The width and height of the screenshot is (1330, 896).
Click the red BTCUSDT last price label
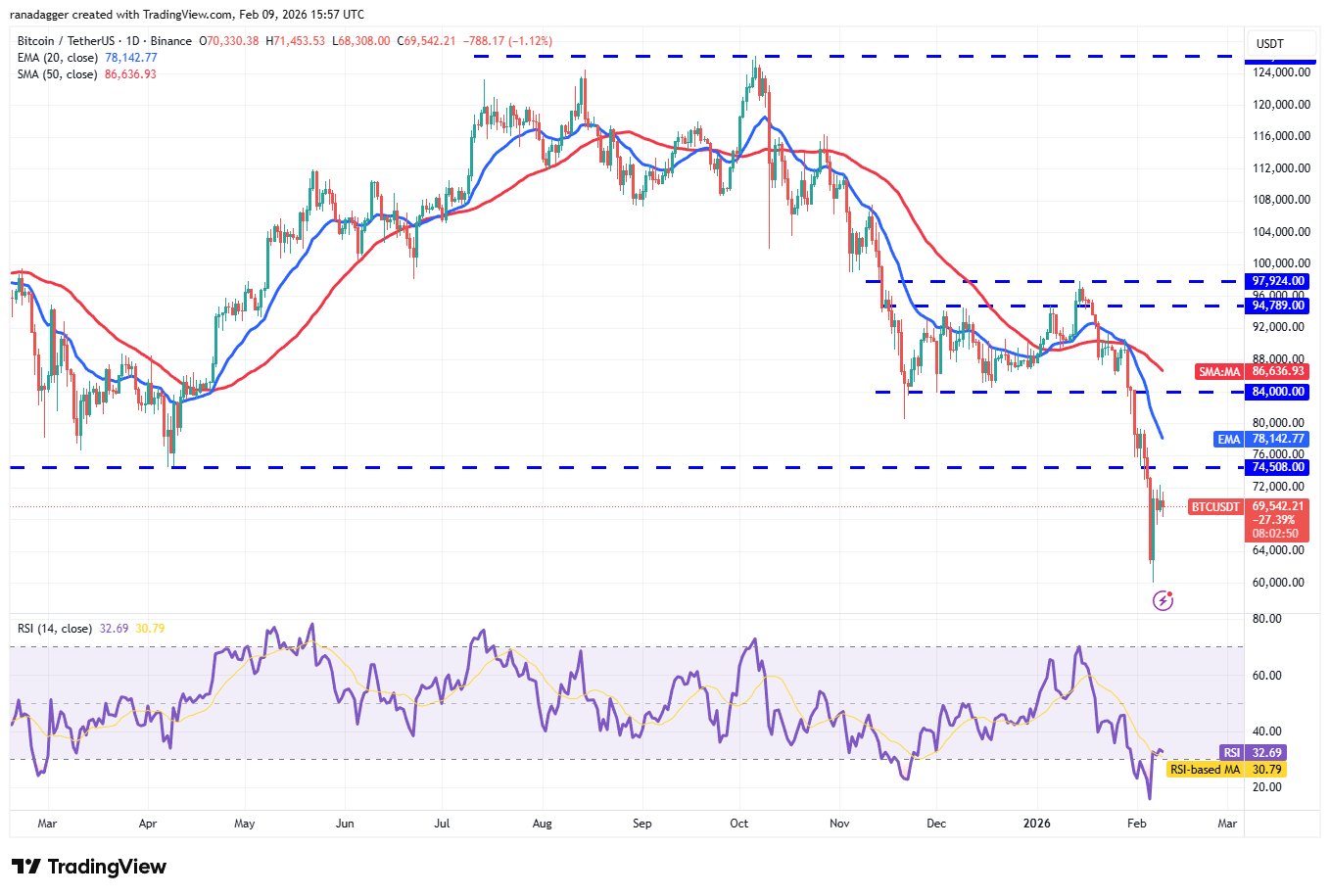(x=1214, y=507)
